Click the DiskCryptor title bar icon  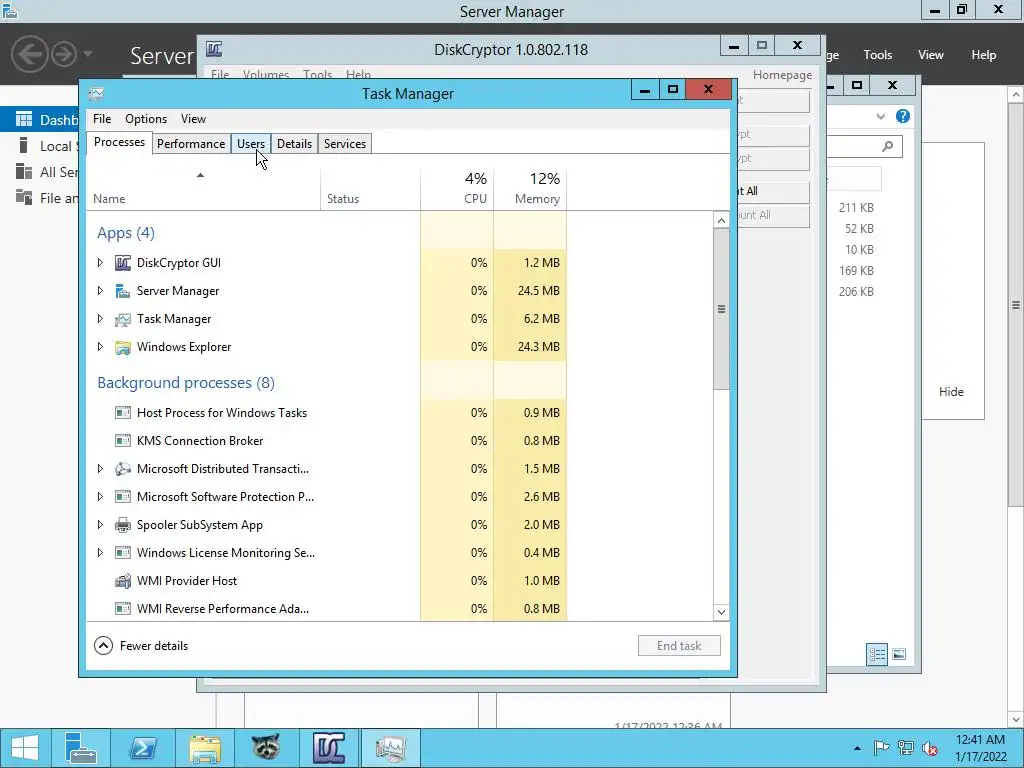[x=214, y=49]
